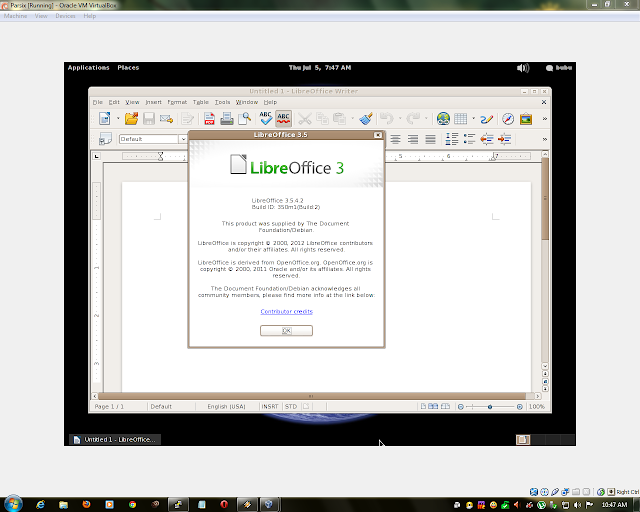Toggle STD selection mode in status bar
The width and height of the screenshot is (640, 512).
(x=291, y=407)
